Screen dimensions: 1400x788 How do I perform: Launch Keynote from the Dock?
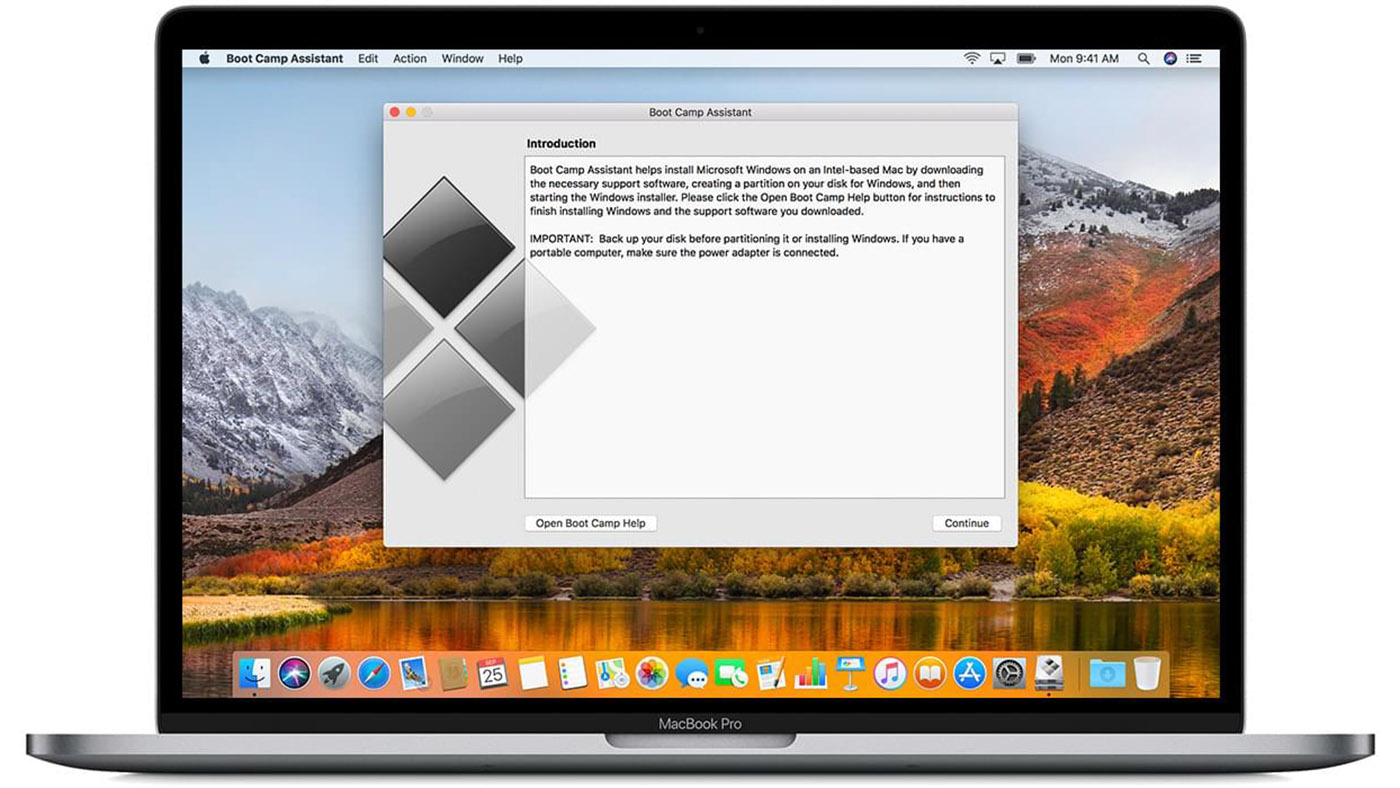coord(847,674)
